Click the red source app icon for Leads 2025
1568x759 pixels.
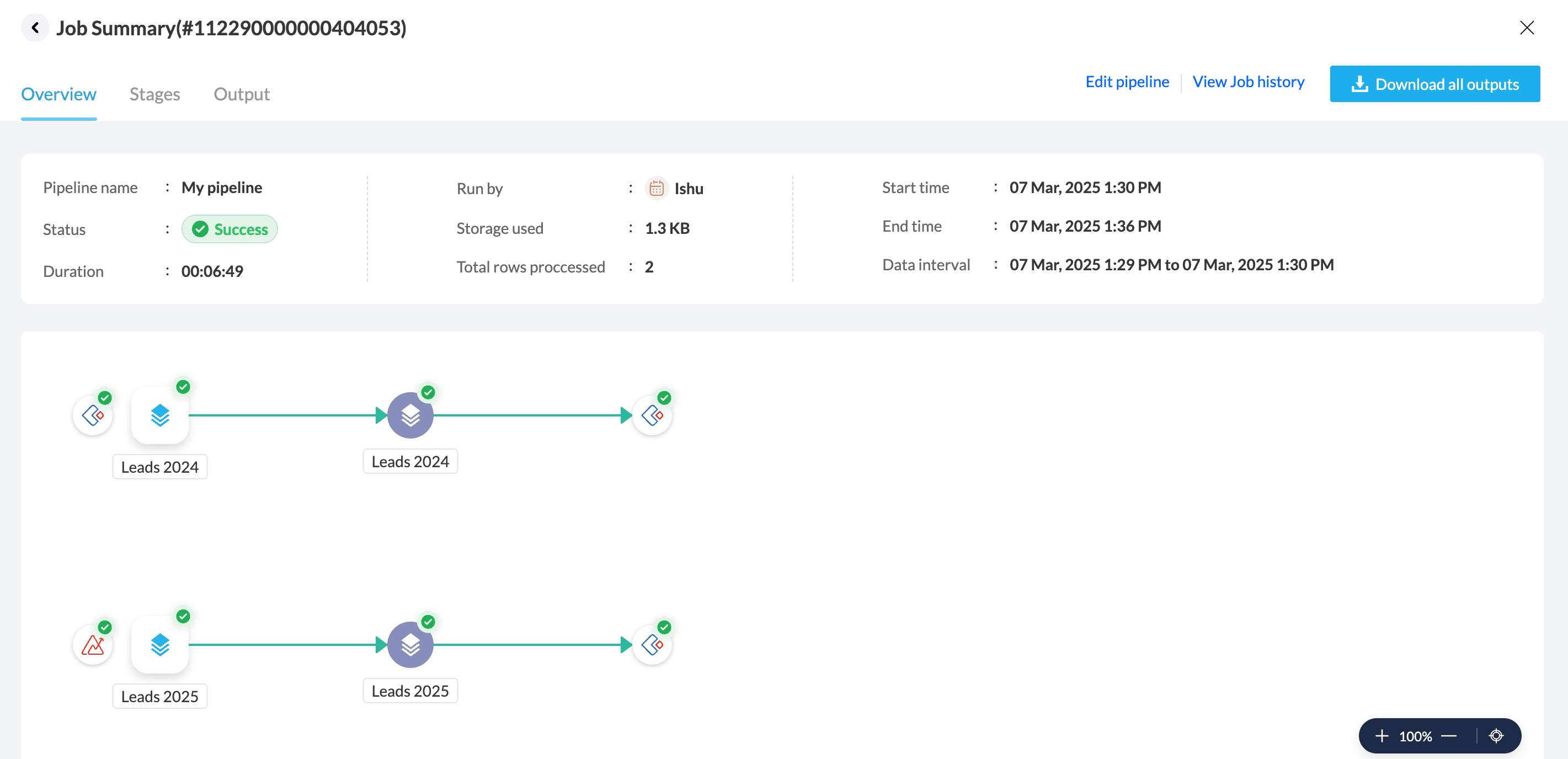[x=93, y=645]
